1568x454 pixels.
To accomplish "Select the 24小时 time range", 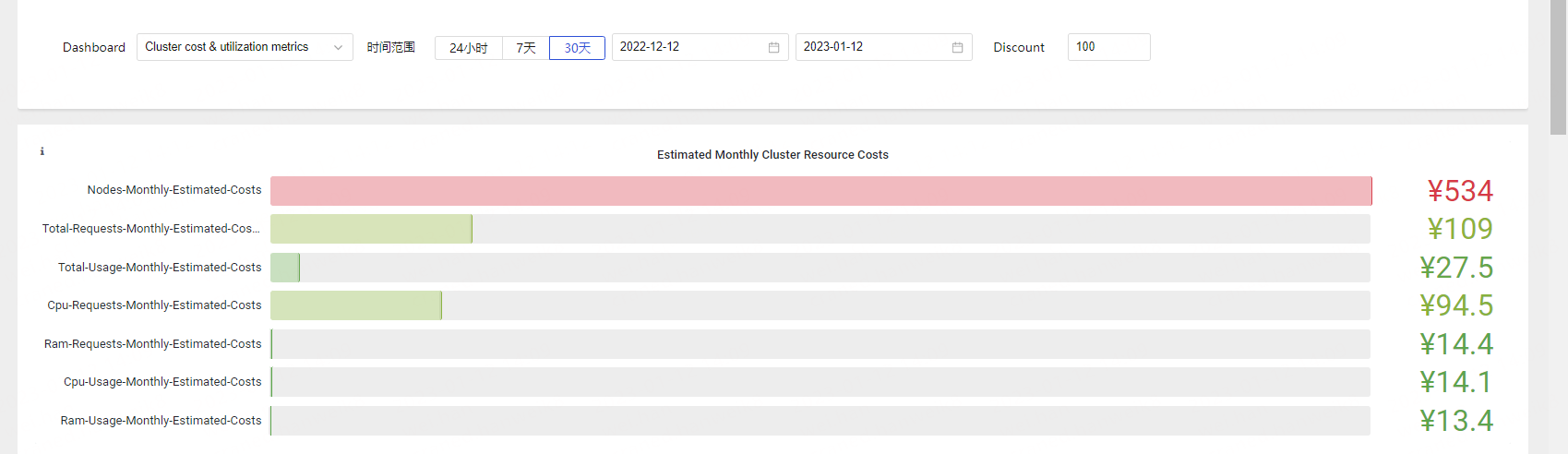I will (x=469, y=48).
